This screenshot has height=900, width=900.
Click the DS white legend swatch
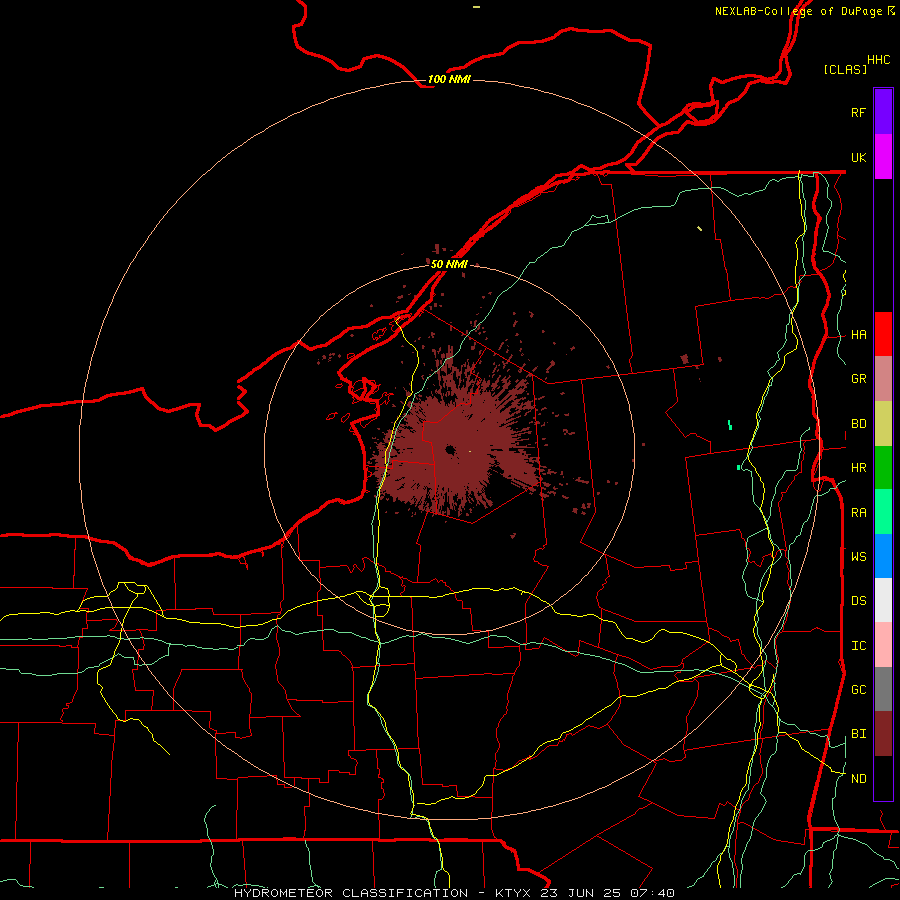[x=883, y=600]
